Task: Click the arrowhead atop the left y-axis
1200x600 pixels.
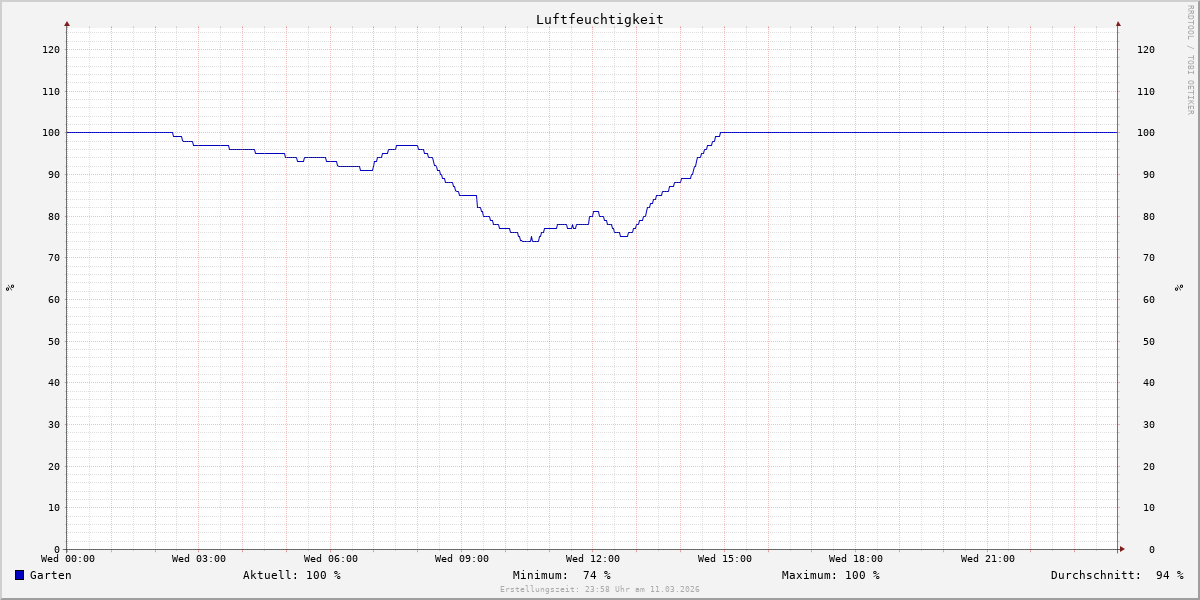Action: point(67,23)
